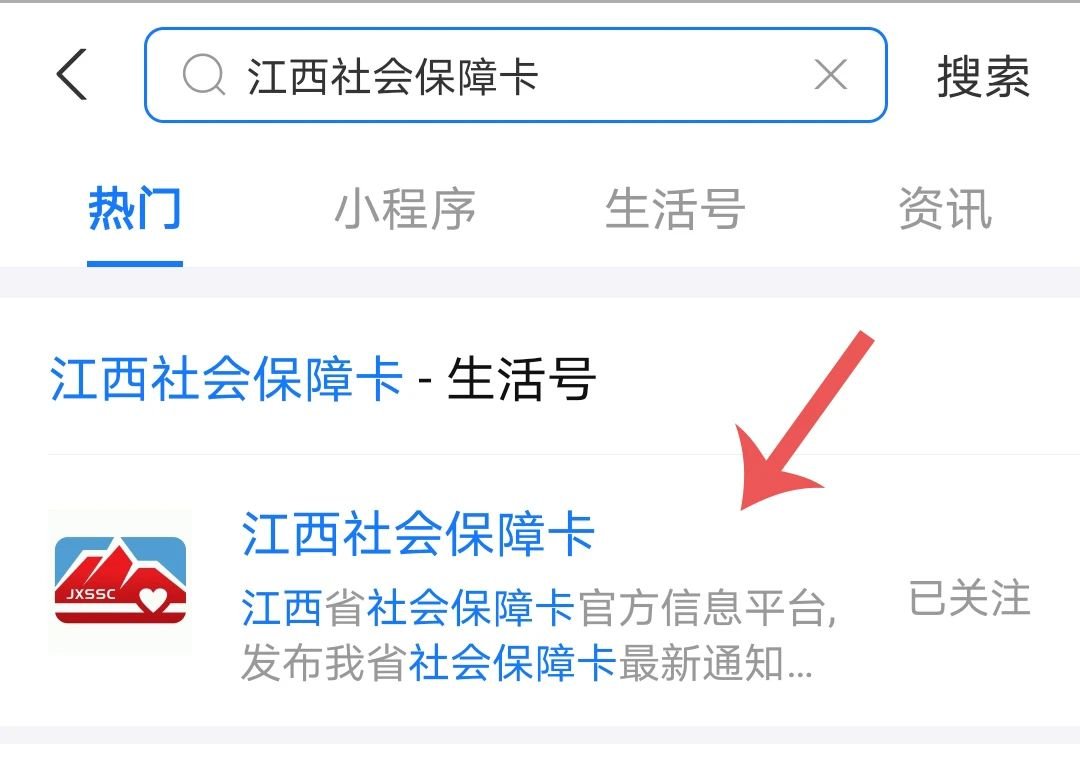
Task: Toggle the 已关注 follow status
Action: (969, 597)
